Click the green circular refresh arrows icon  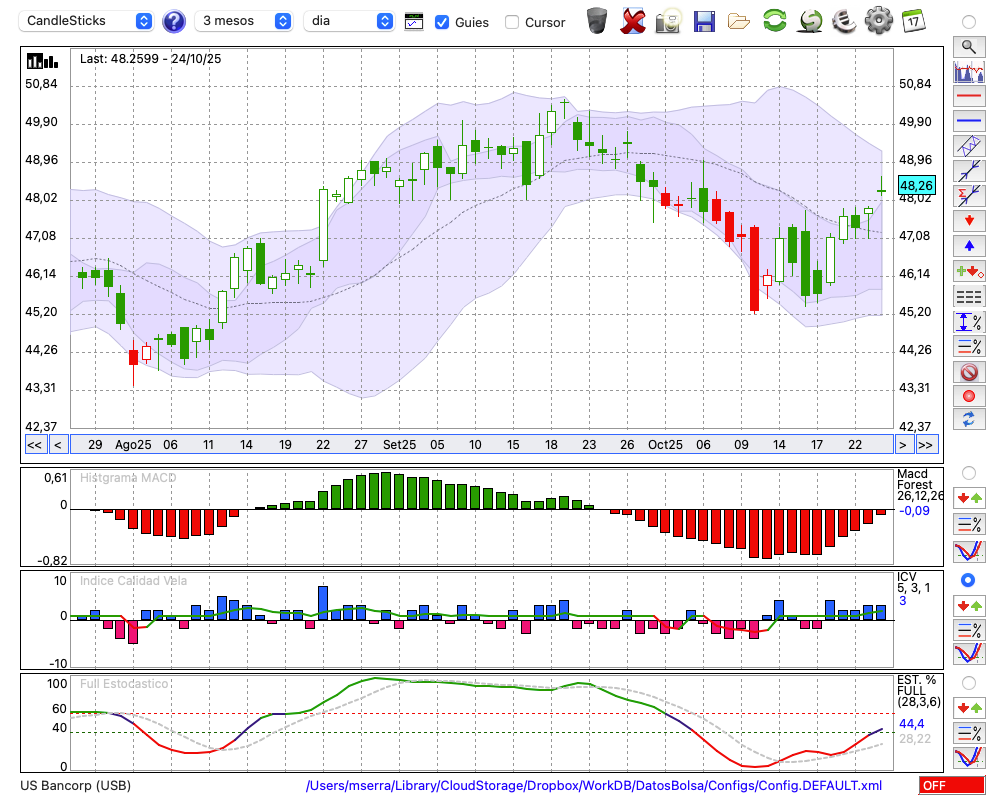pos(775,21)
